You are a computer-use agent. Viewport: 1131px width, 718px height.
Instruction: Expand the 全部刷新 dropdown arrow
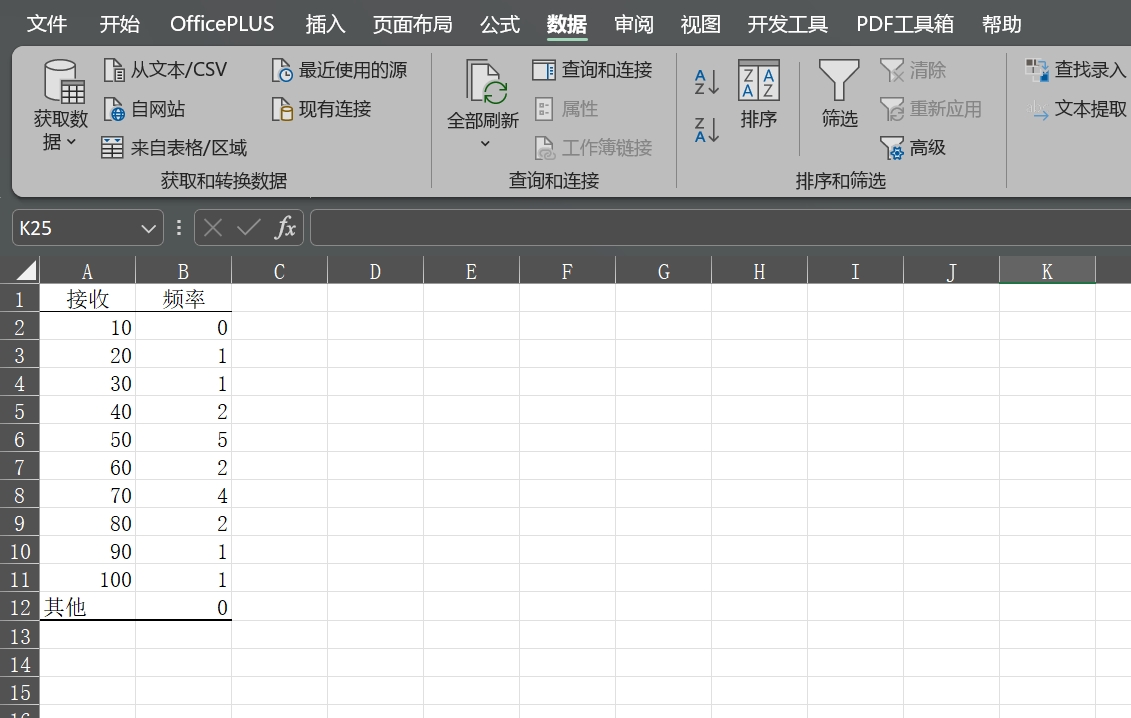(485, 144)
